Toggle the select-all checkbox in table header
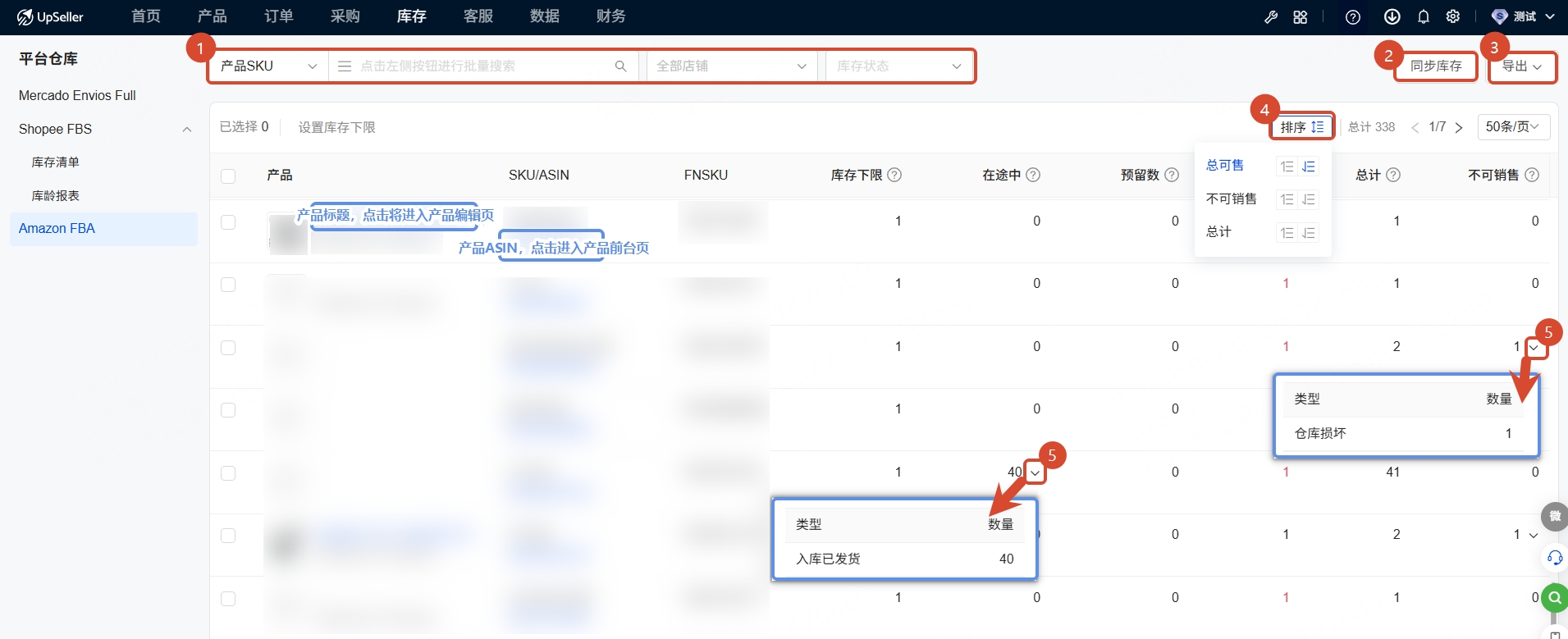 (x=228, y=176)
